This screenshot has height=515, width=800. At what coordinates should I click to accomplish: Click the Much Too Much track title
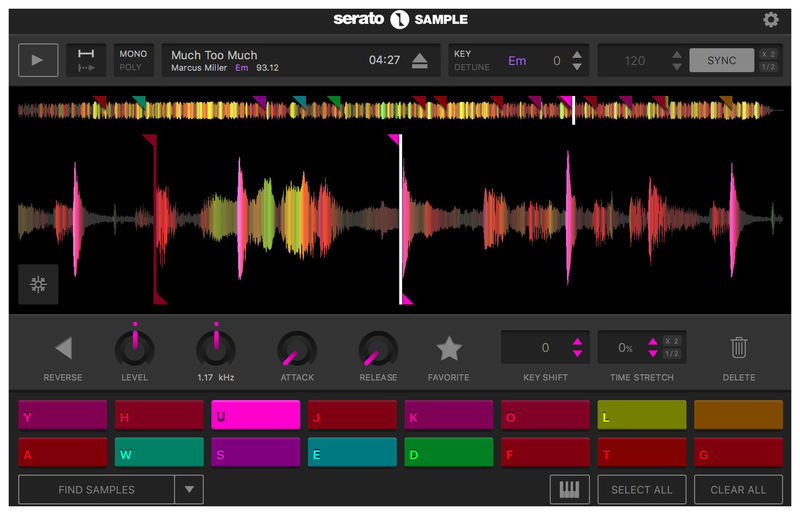214,55
